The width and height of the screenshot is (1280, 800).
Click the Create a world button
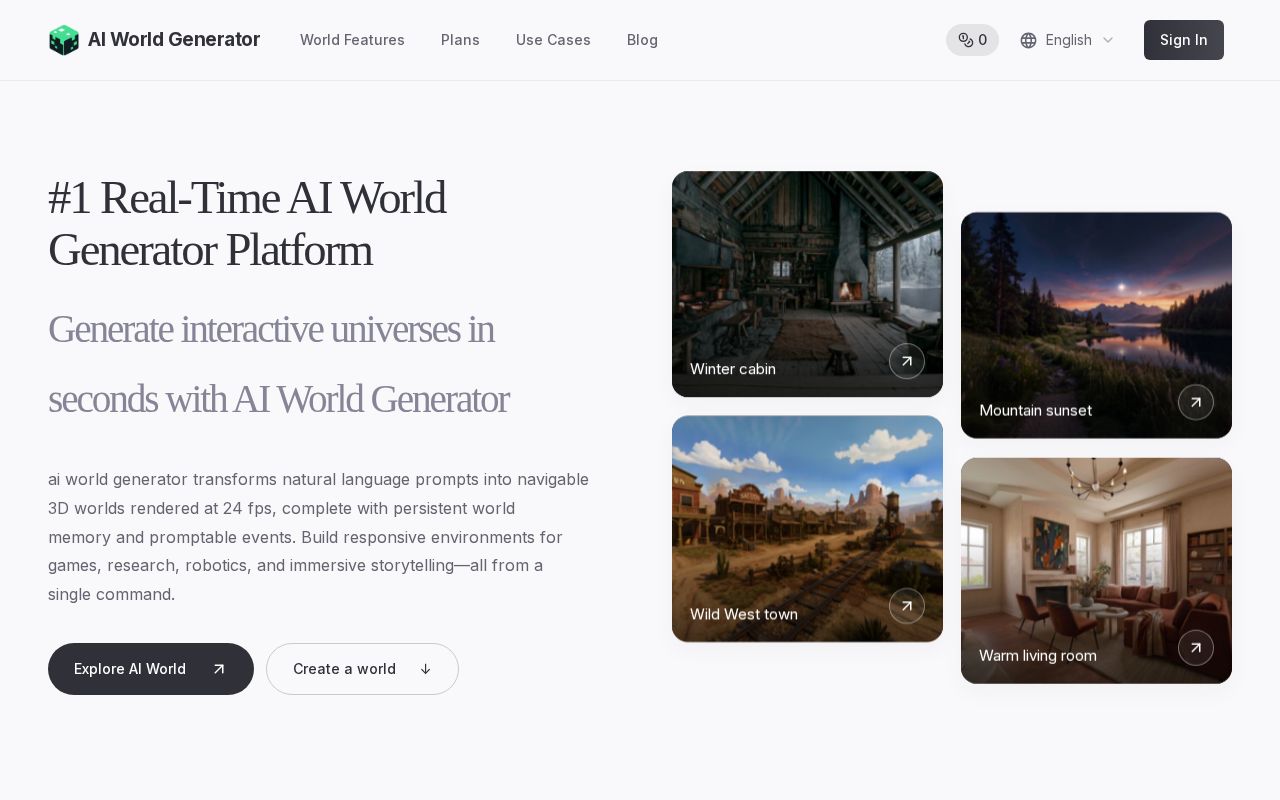pos(362,669)
